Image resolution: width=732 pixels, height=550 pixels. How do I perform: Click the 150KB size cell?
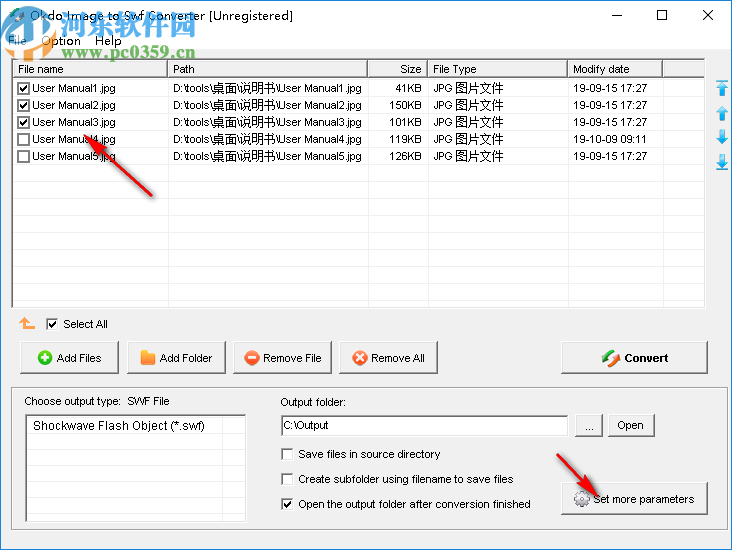(405, 105)
